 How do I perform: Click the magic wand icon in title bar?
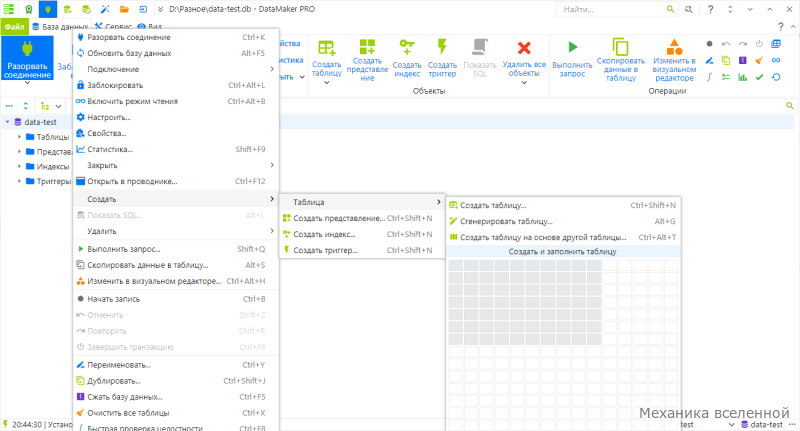[x=105, y=9]
